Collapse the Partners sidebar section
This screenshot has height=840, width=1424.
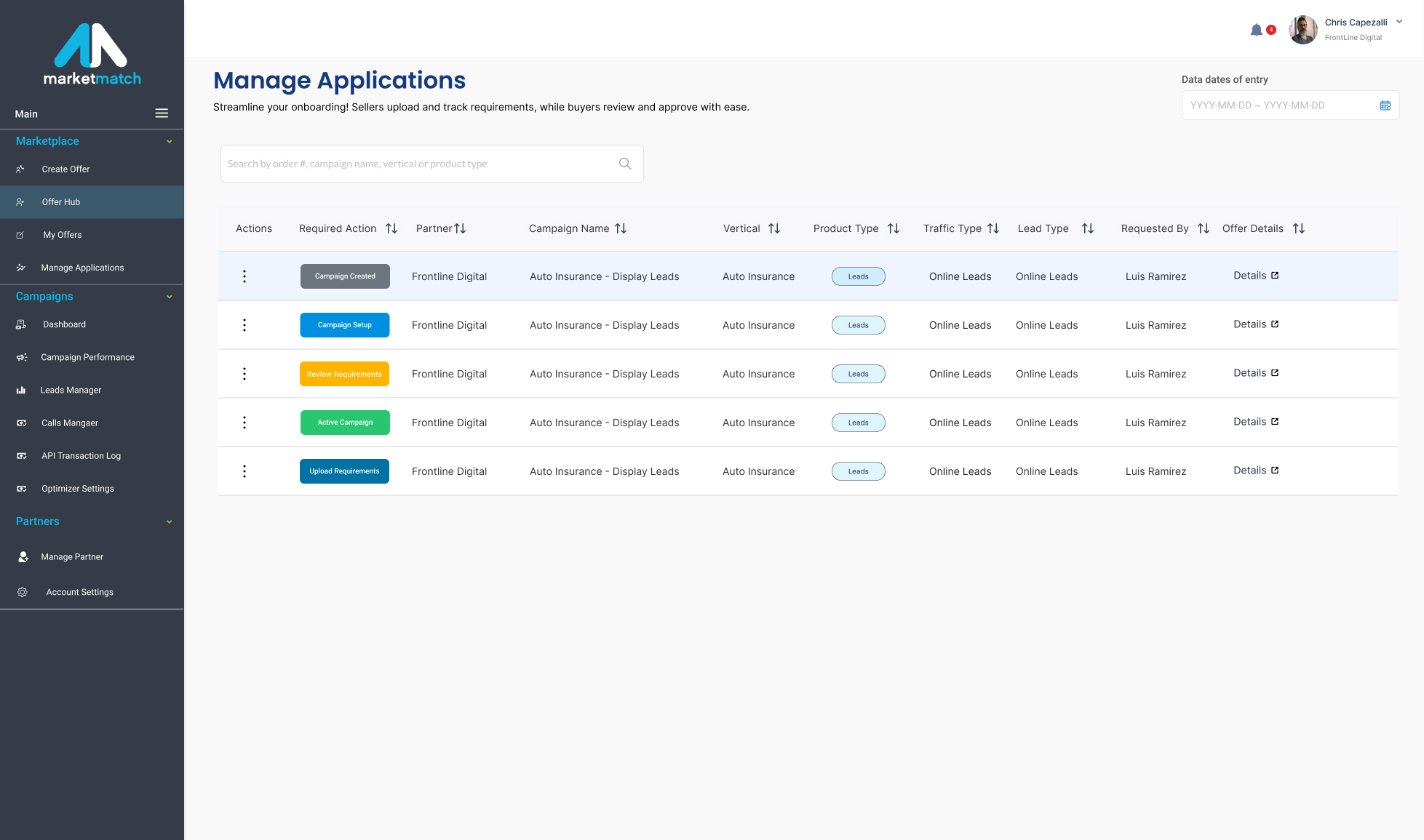[x=169, y=522]
